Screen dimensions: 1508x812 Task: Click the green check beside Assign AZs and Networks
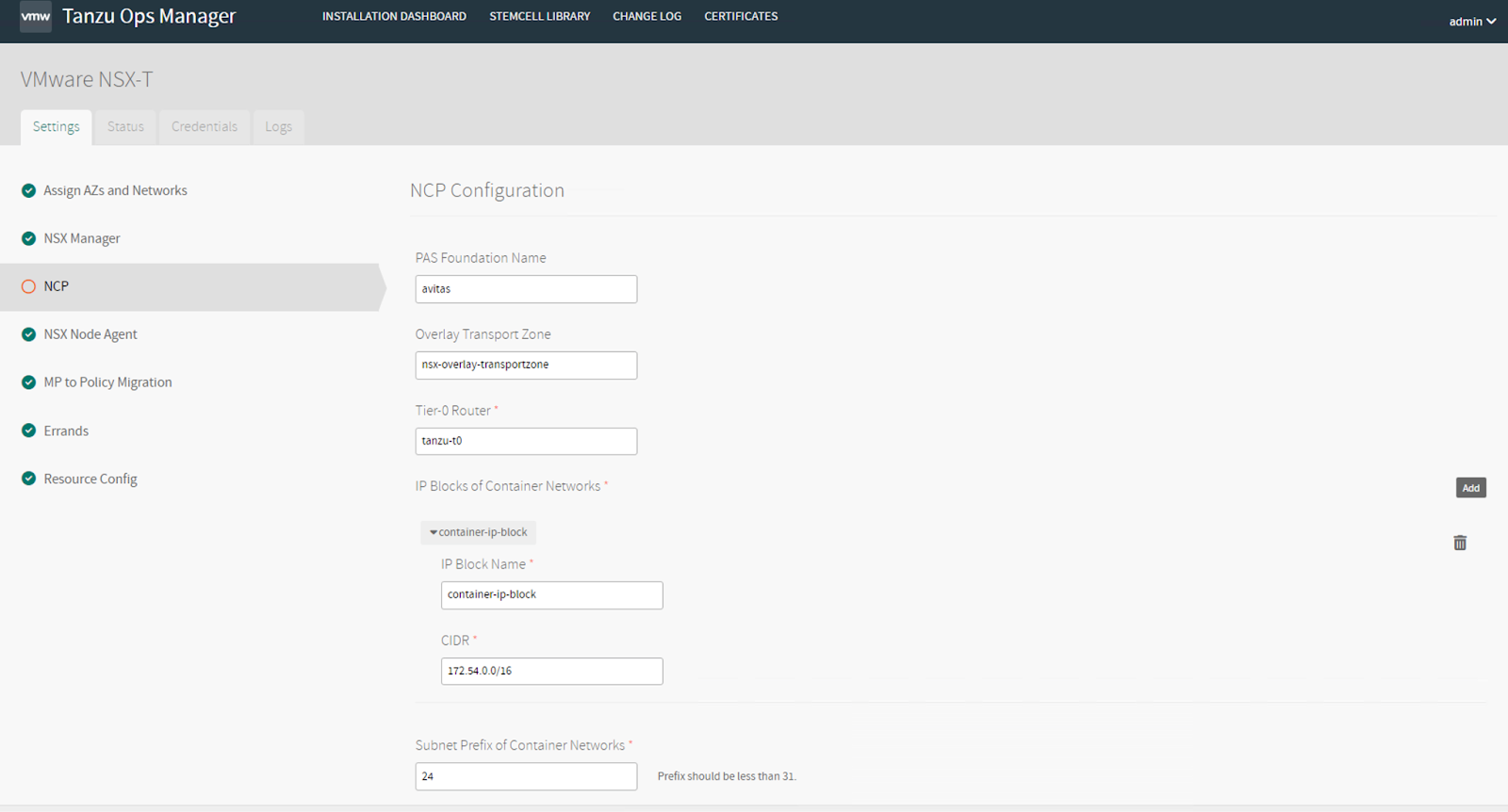[28, 190]
